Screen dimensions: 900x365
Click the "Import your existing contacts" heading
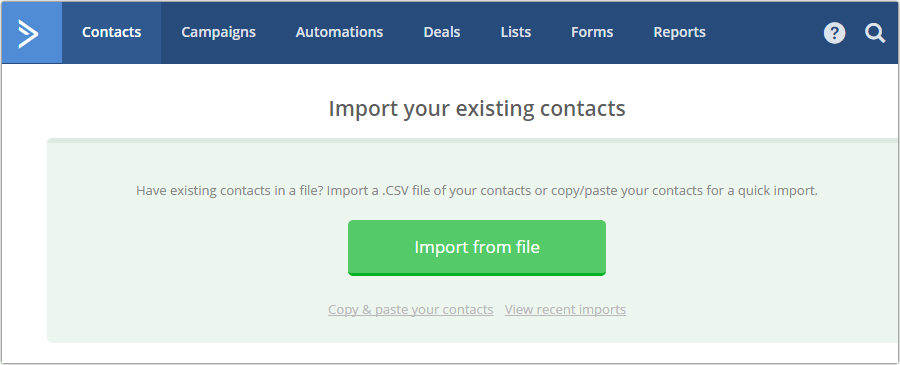point(477,108)
